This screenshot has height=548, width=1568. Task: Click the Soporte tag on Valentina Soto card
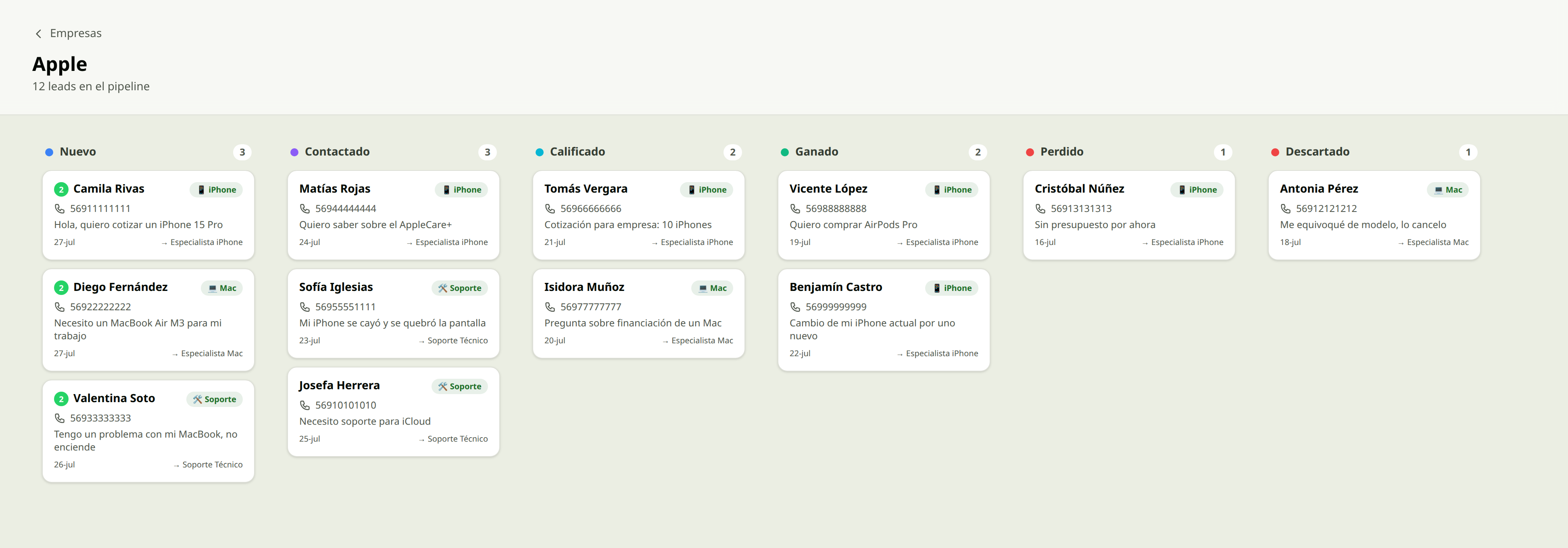(x=214, y=400)
